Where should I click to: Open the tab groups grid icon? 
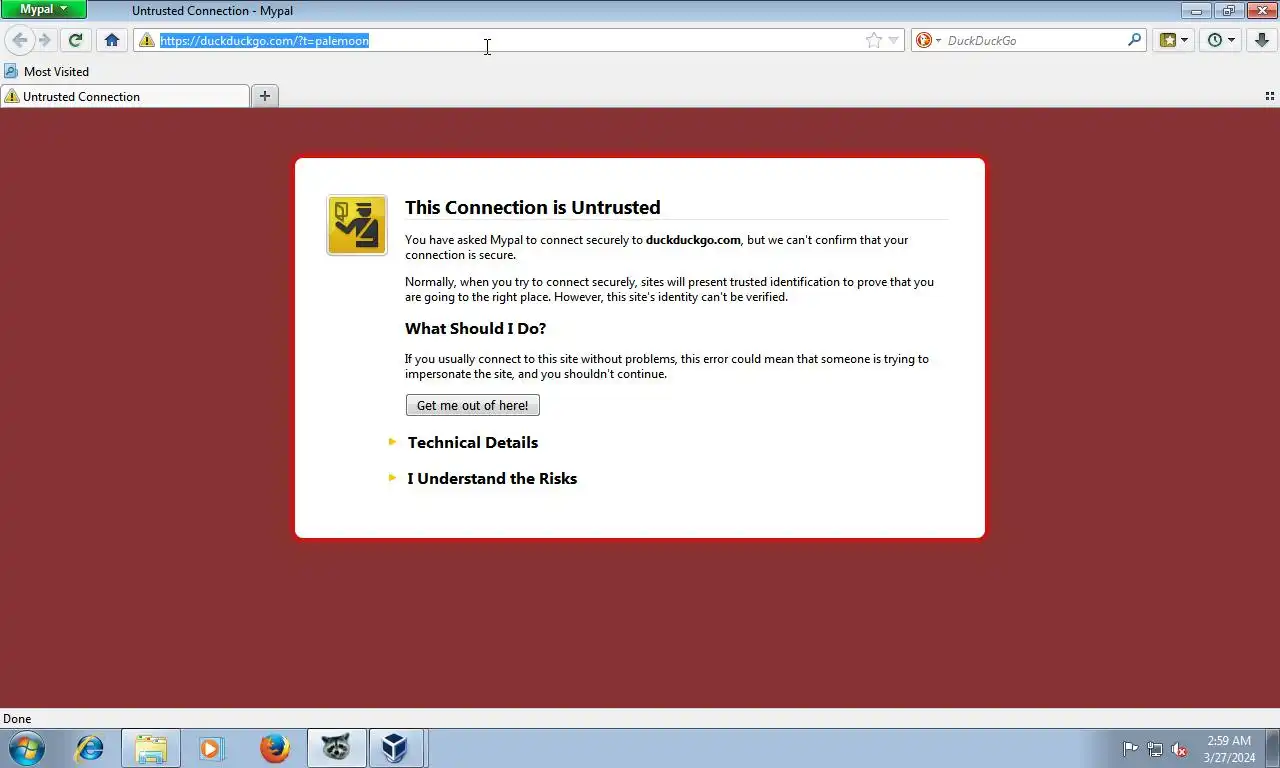pos(1269,96)
